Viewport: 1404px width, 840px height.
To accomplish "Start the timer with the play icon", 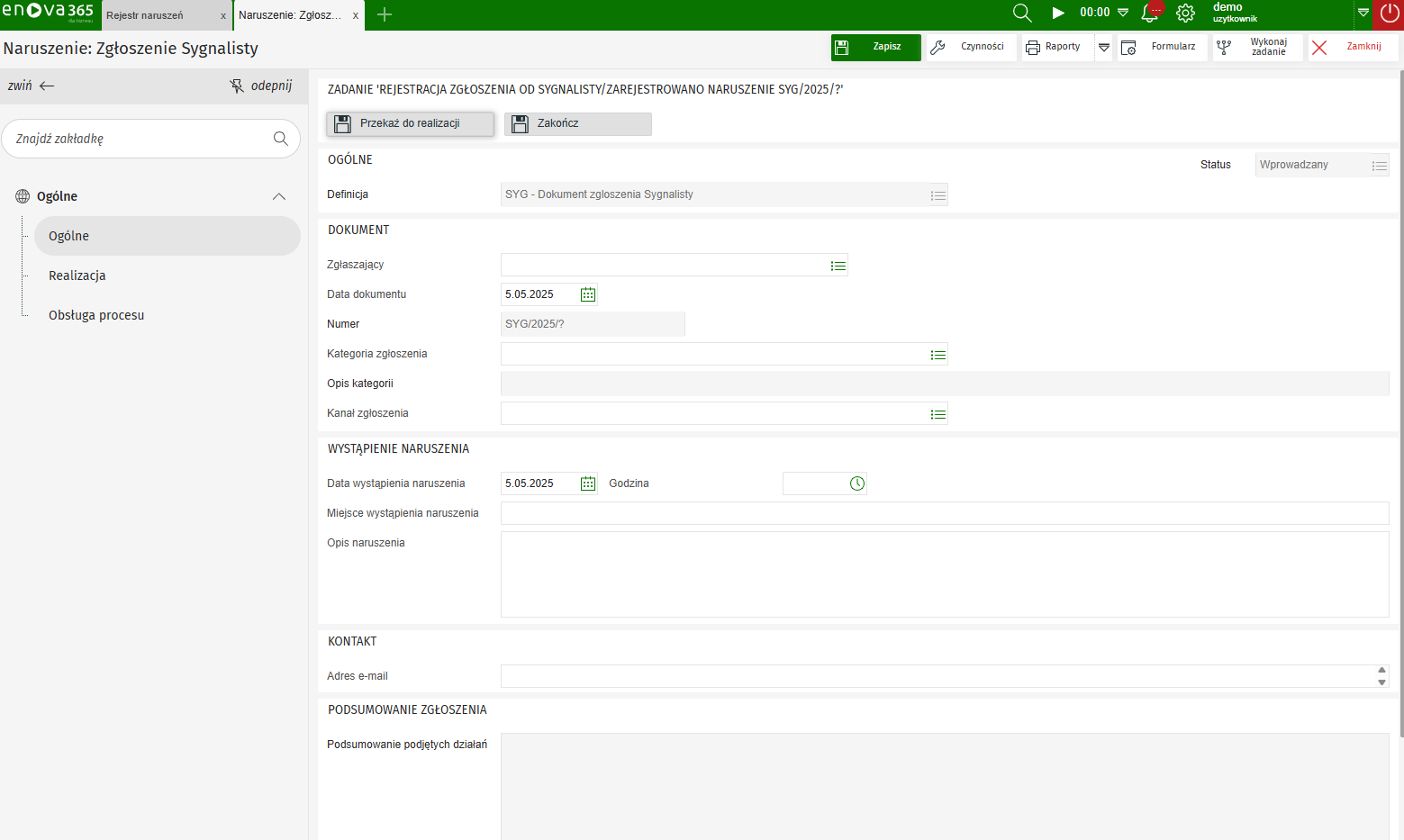I will click(x=1058, y=14).
